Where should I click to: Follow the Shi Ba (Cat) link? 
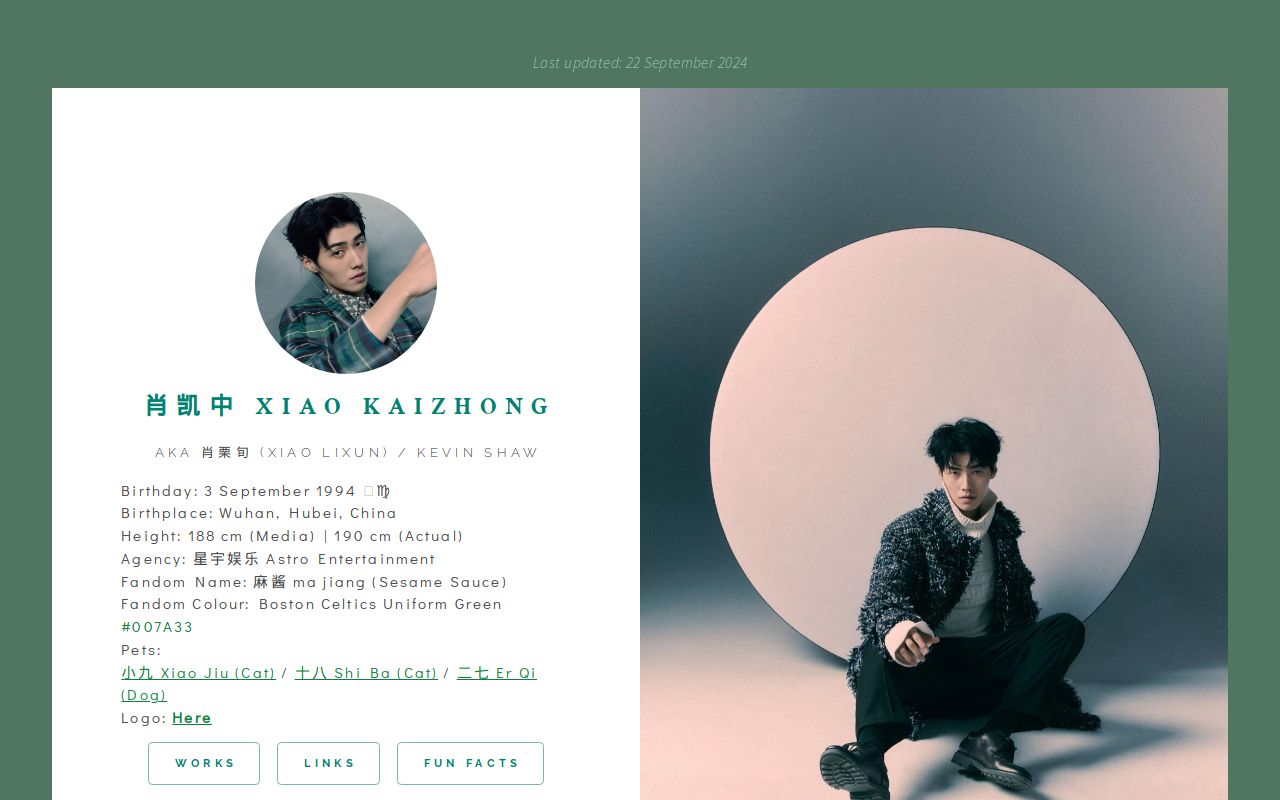point(366,673)
